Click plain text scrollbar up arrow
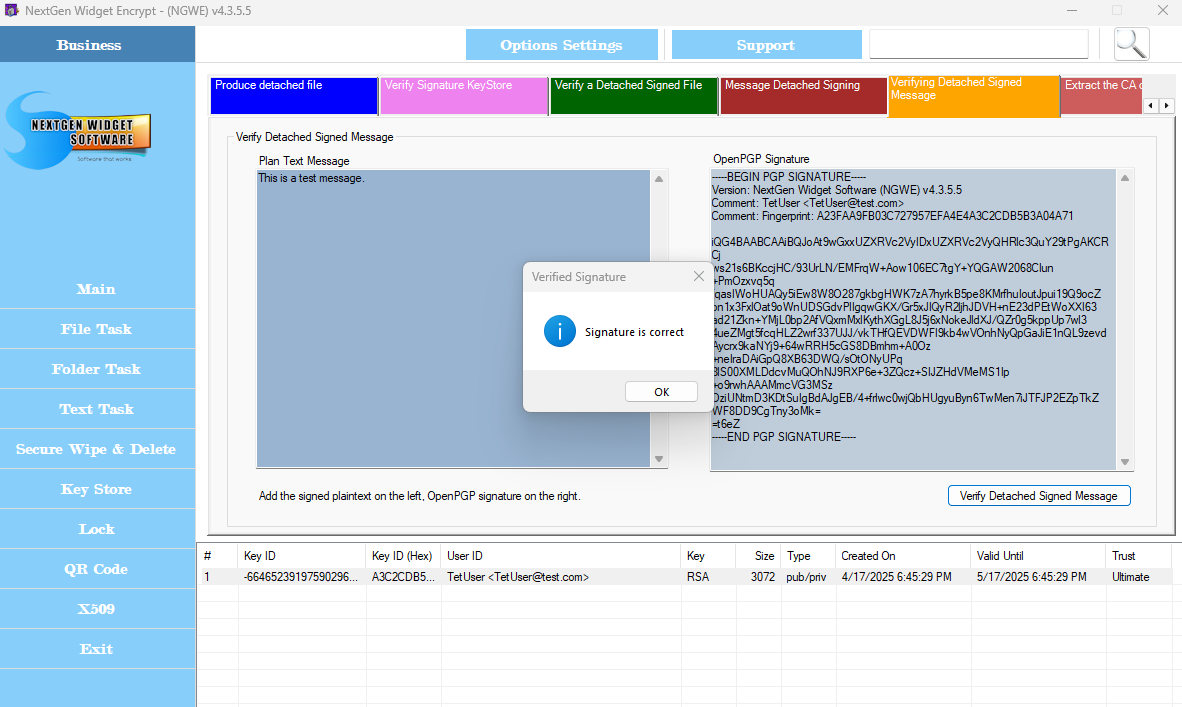Image resolution: width=1182 pixels, height=707 pixels. 659,179
